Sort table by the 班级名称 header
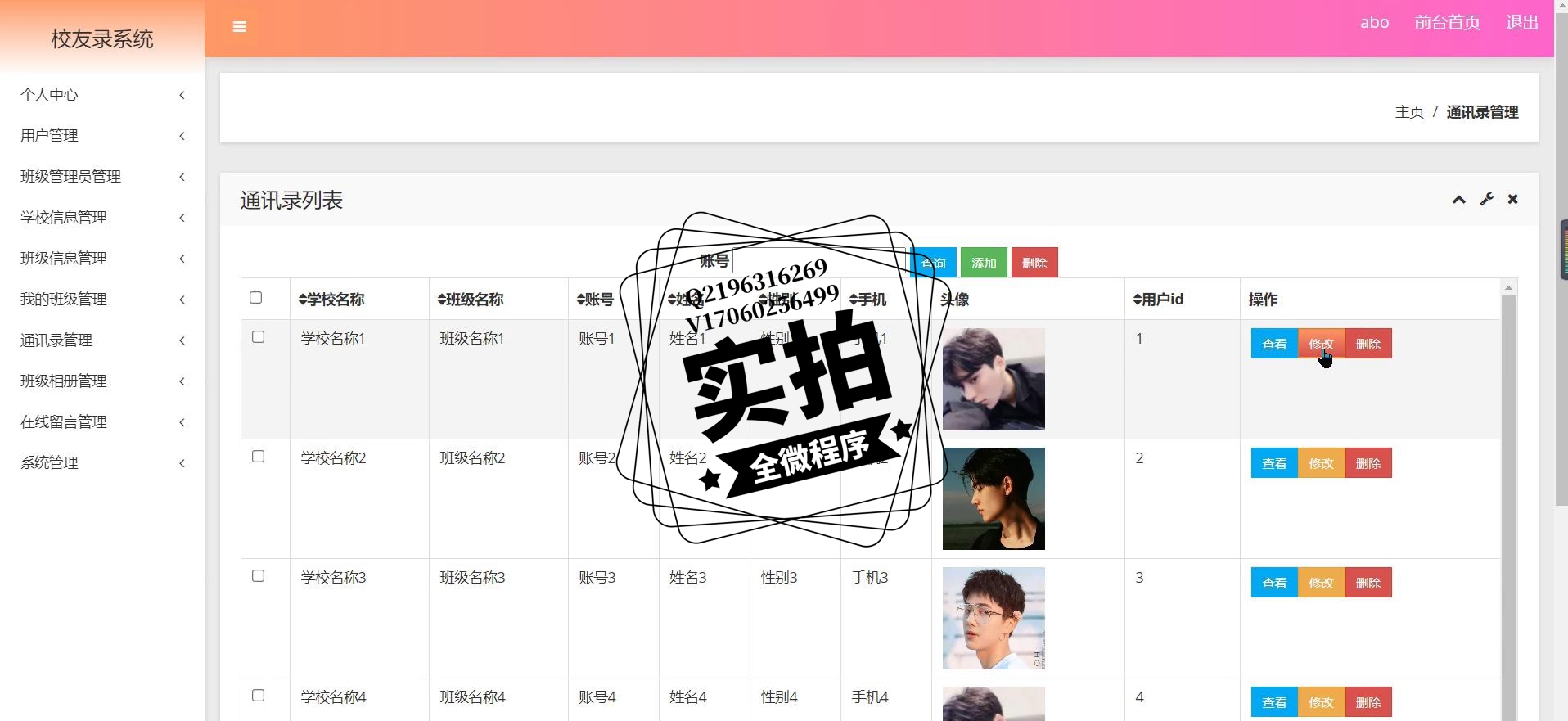Viewport: 1568px width, 721px height. pos(471,300)
